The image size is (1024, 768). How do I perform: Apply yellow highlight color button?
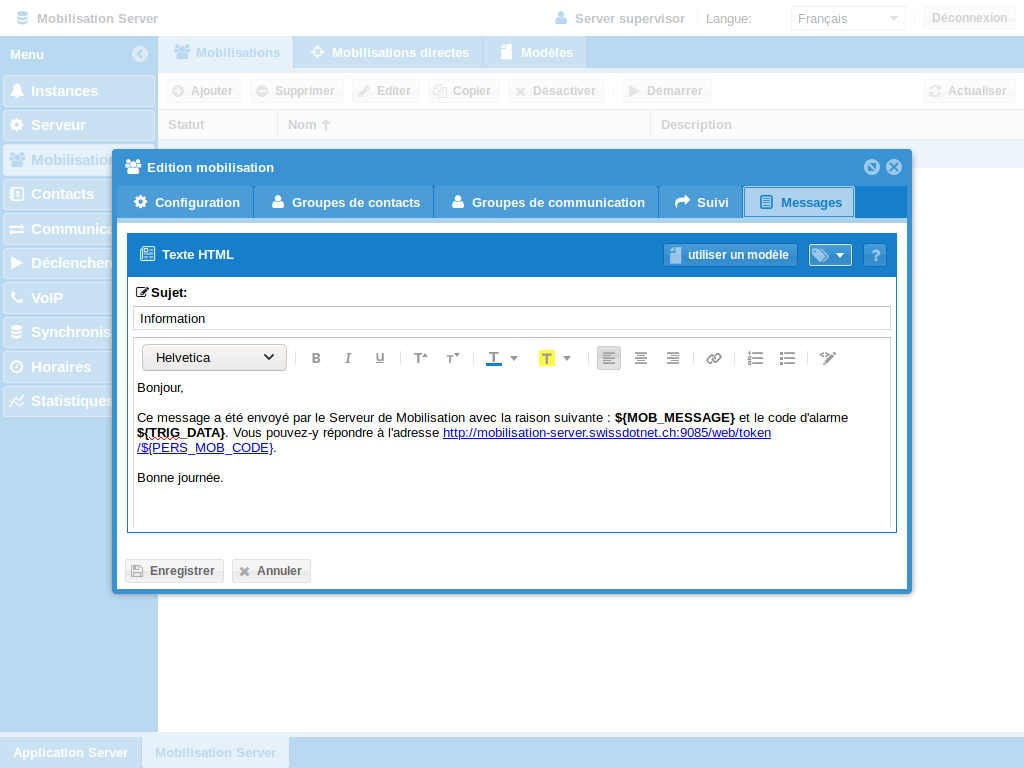[547, 358]
